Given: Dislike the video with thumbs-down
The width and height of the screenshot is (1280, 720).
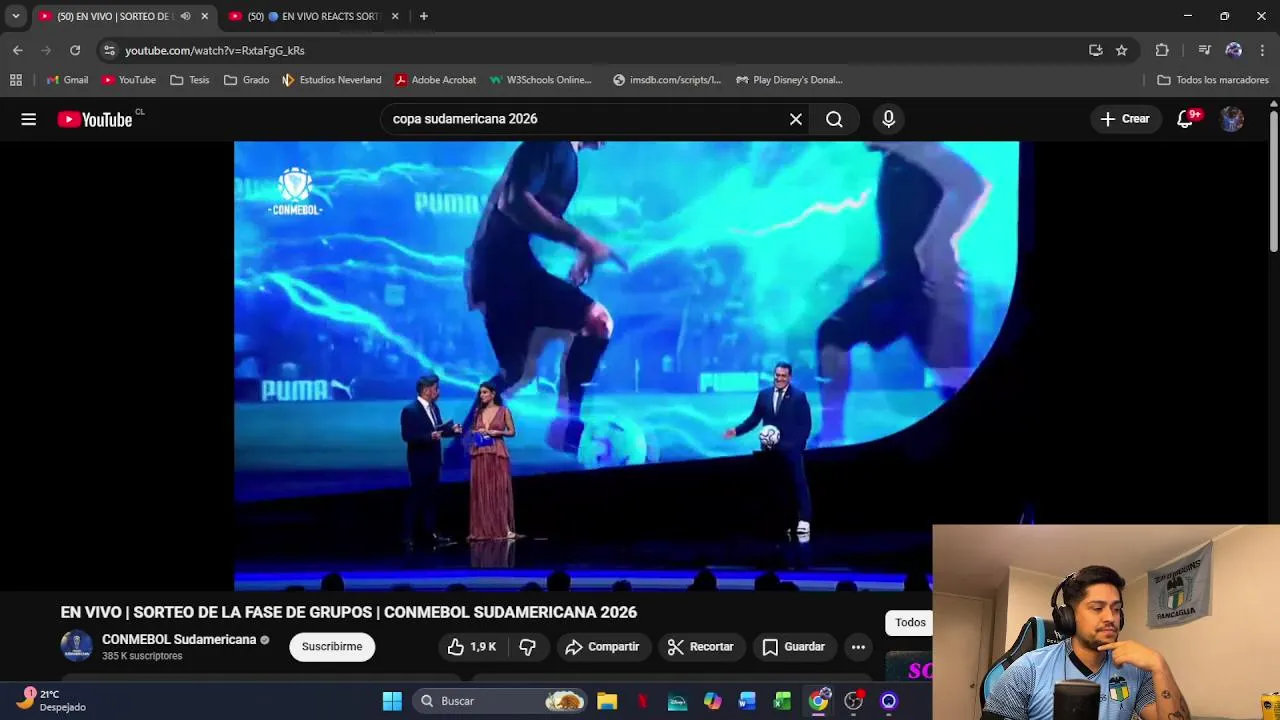Looking at the screenshot, I should tap(527, 647).
